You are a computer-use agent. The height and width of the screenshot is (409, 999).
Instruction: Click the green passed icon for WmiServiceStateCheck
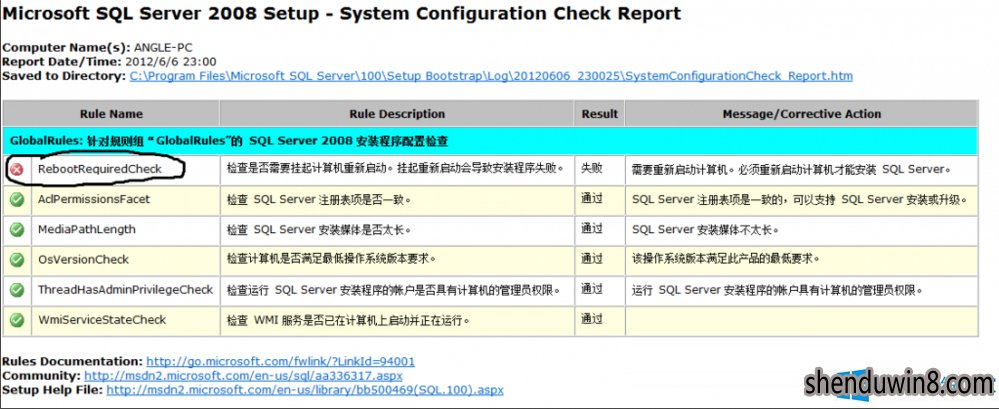[17, 320]
